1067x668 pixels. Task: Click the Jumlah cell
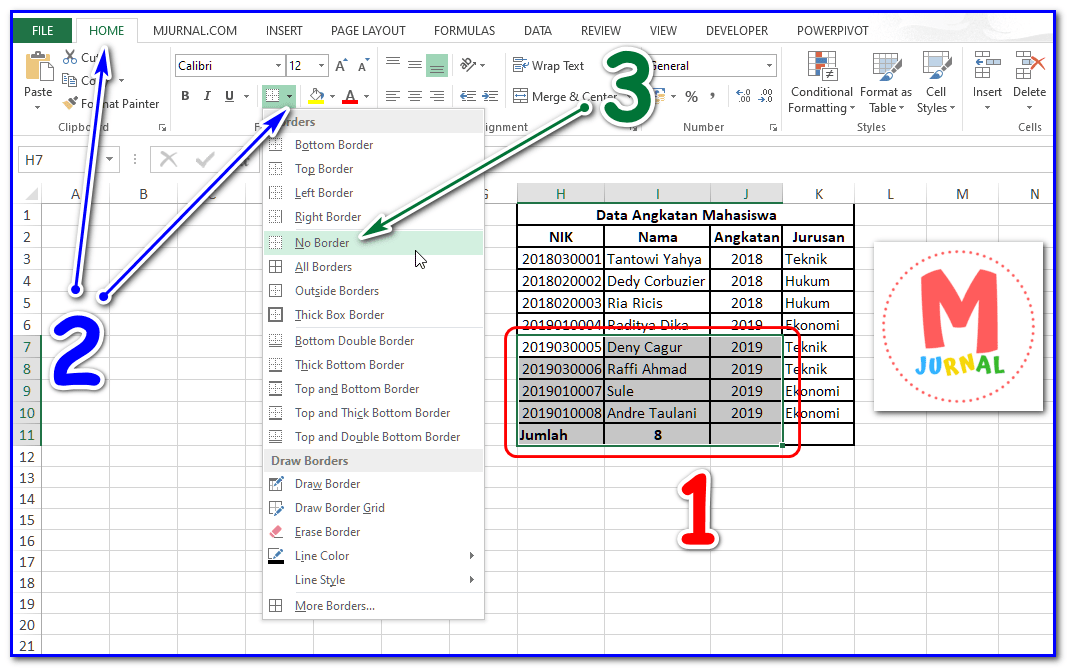click(560, 435)
